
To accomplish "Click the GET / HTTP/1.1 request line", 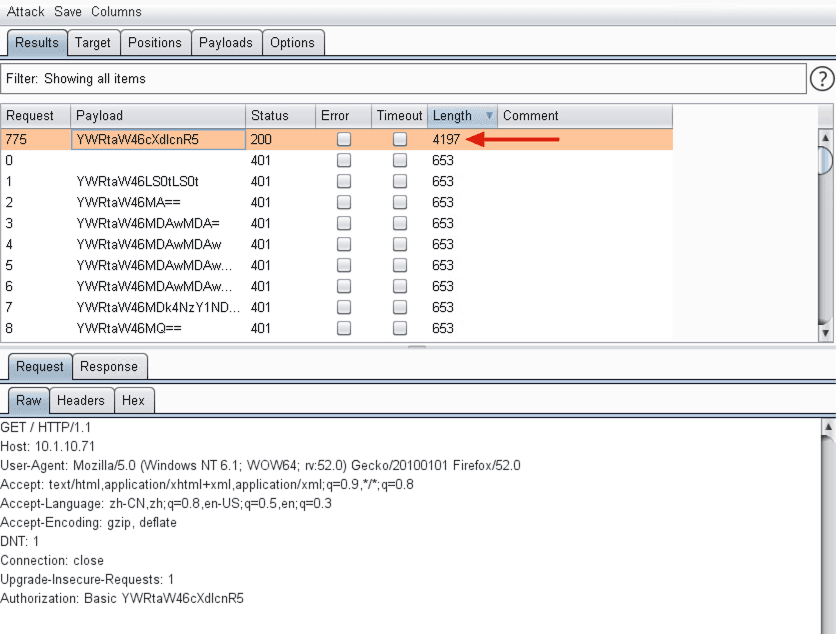I will point(46,427).
